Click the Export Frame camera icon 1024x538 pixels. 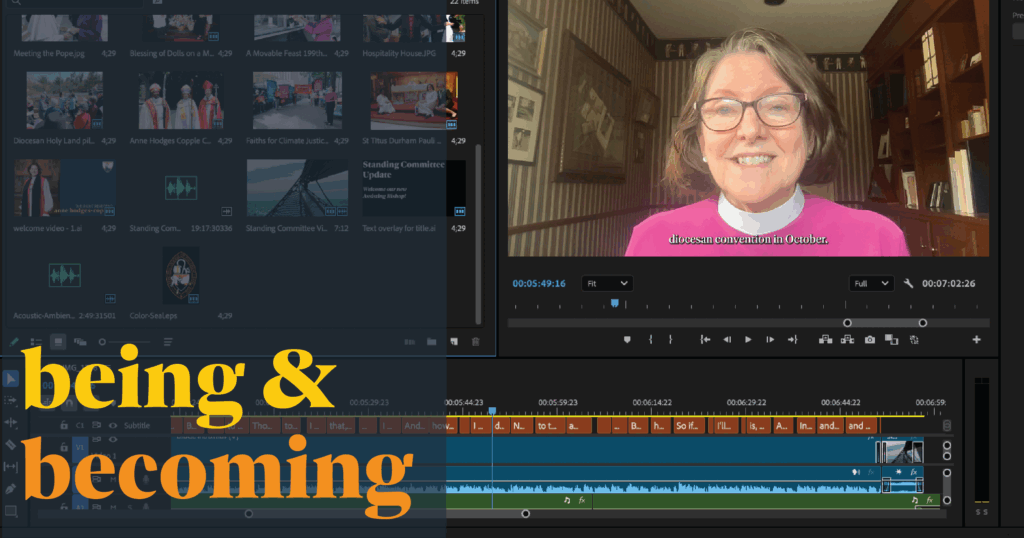pos(870,340)
